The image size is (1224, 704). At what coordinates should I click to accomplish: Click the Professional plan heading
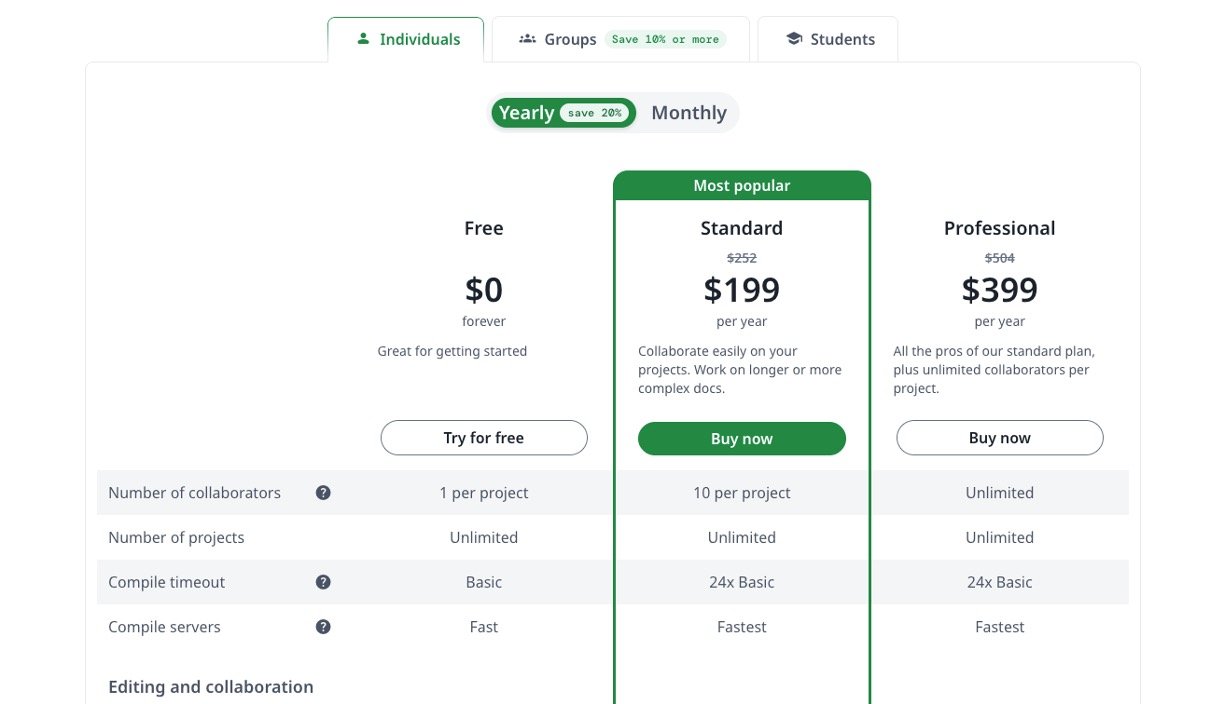(x=1000, y=228)
